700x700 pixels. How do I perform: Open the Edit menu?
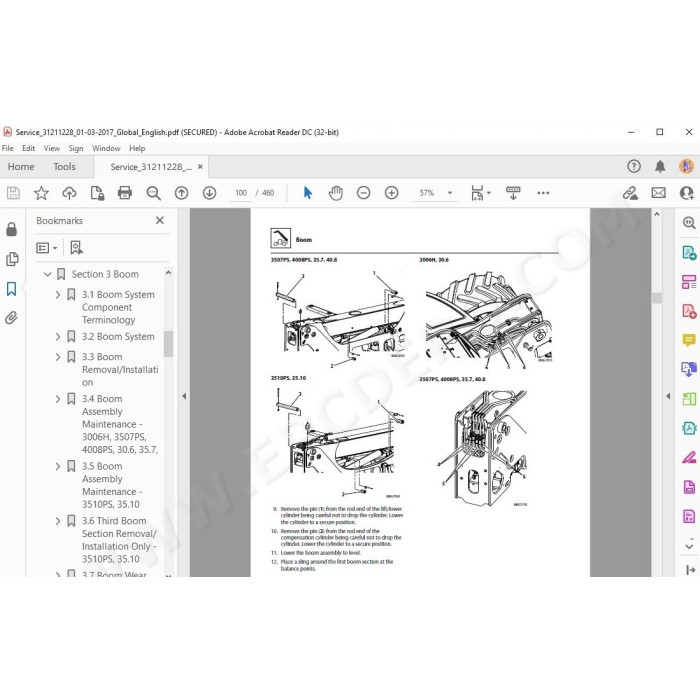click(x=29, y=148)
